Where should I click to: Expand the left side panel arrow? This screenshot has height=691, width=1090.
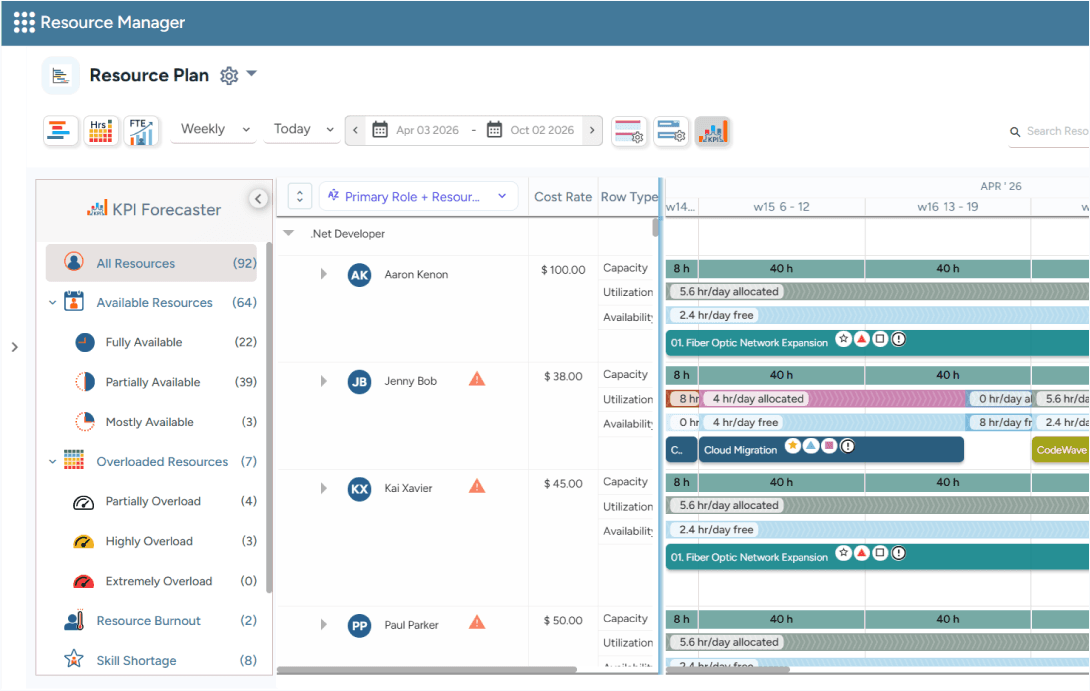coord(15,347)
